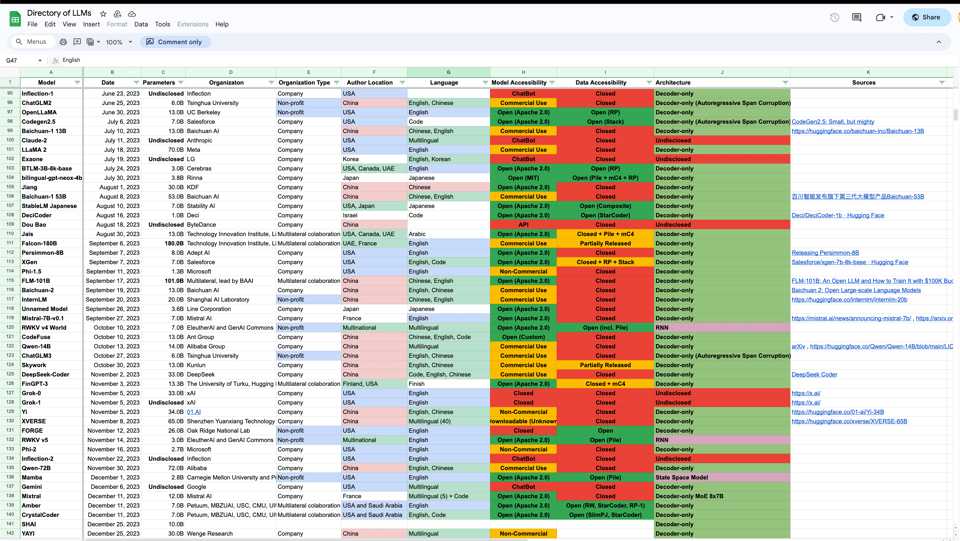The image size is (960, 541).
Task: Open version history clock icon
Action: point(835,17)
